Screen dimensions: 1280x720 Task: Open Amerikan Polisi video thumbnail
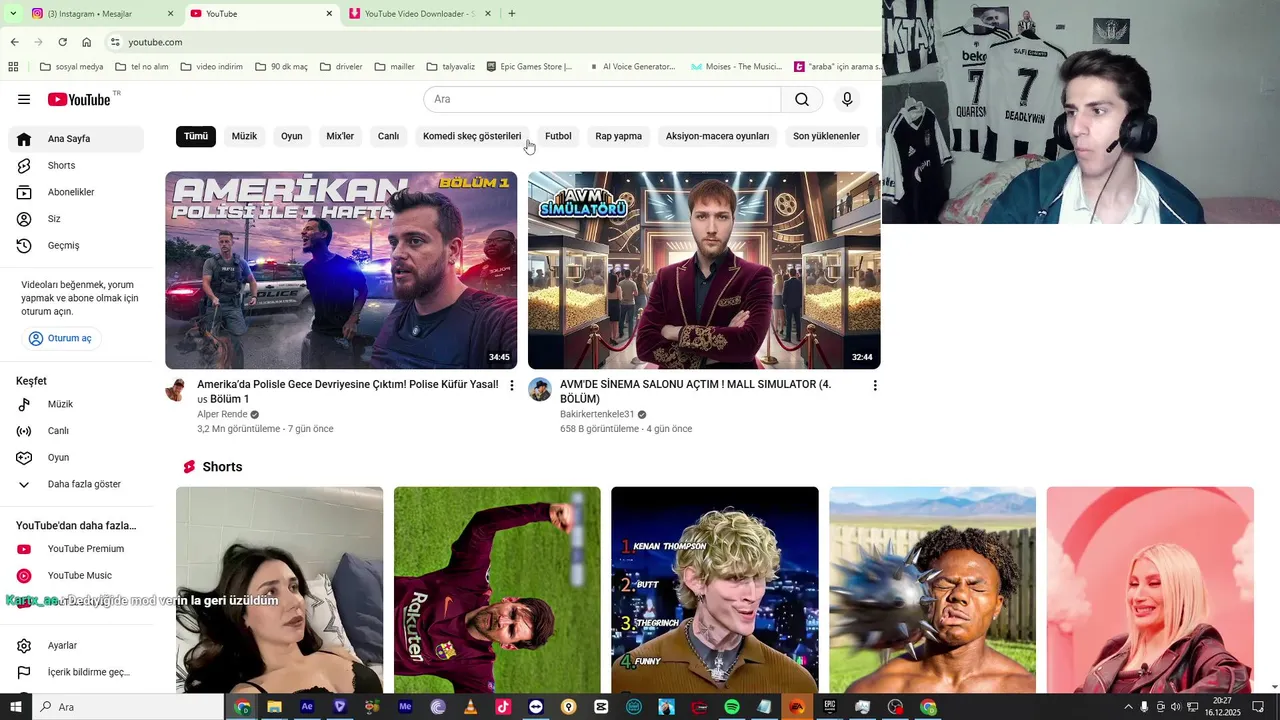point(341,270)
